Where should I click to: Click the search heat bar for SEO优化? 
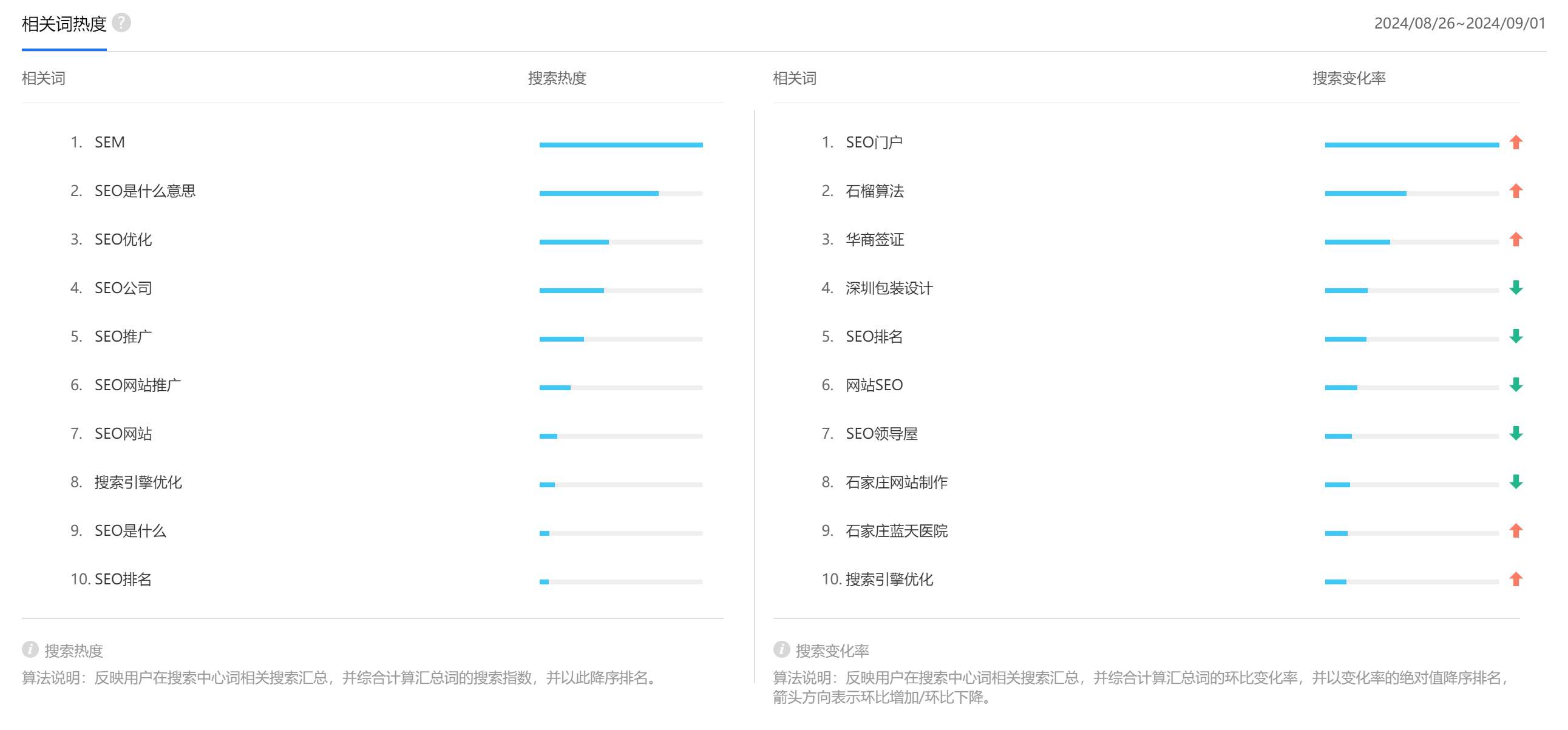621,242
